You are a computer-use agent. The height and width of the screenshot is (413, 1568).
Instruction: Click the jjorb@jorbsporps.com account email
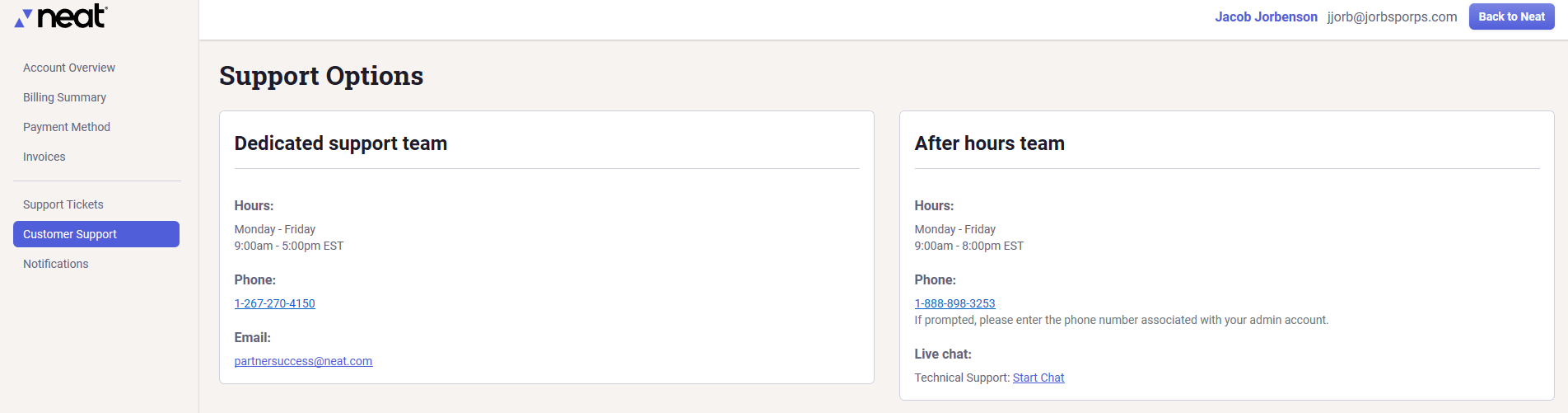[1392, 16]
